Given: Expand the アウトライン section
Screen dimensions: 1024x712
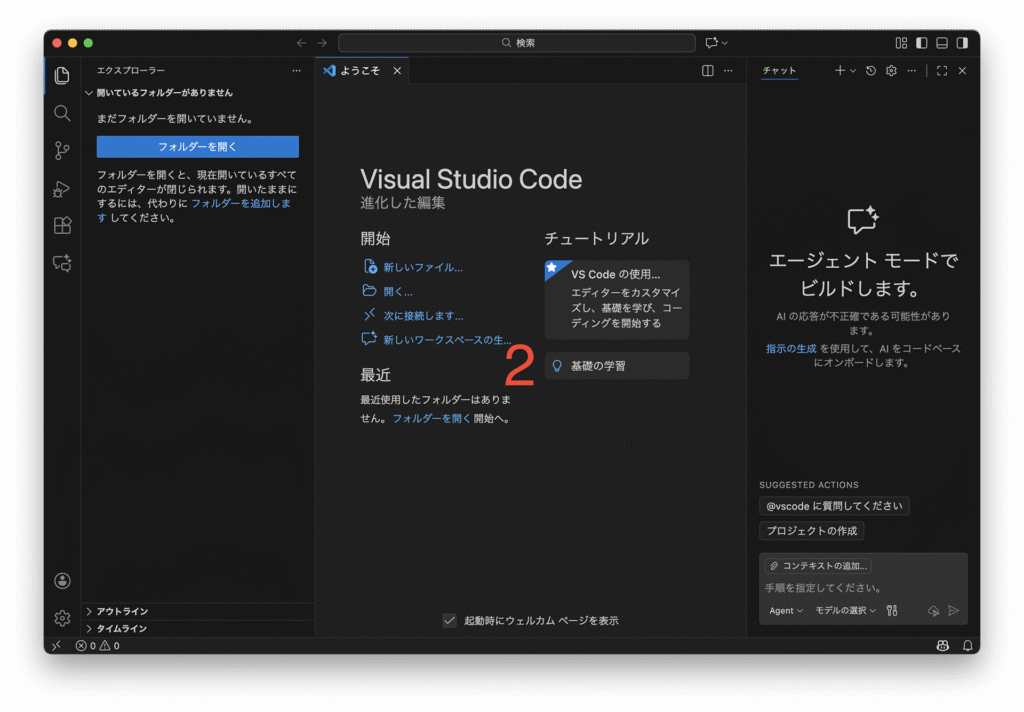Looking at the screenshot, I should [x=122, y=611].
